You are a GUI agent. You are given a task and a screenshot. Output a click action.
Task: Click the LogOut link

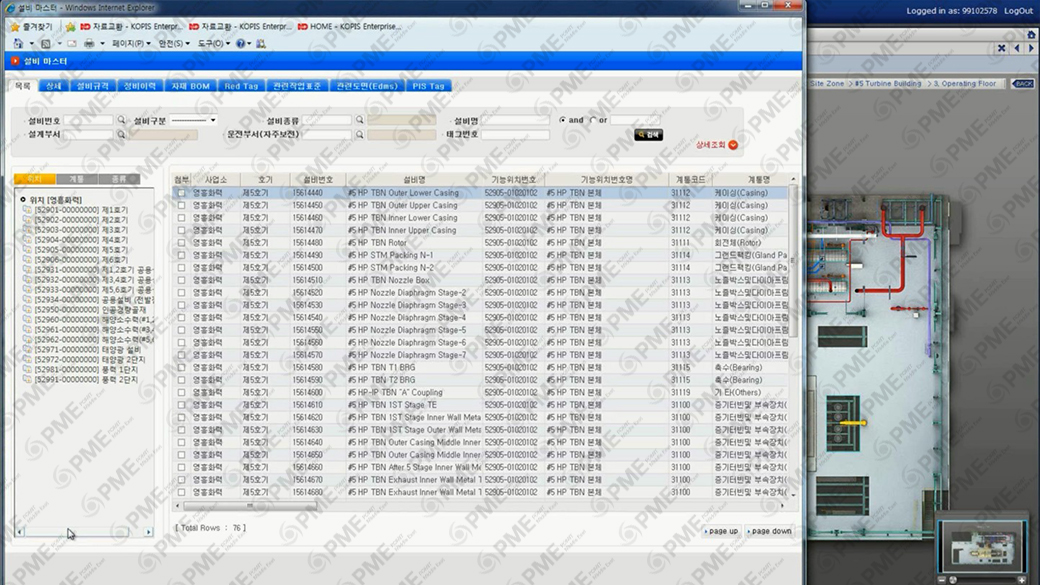(1018, 11)
